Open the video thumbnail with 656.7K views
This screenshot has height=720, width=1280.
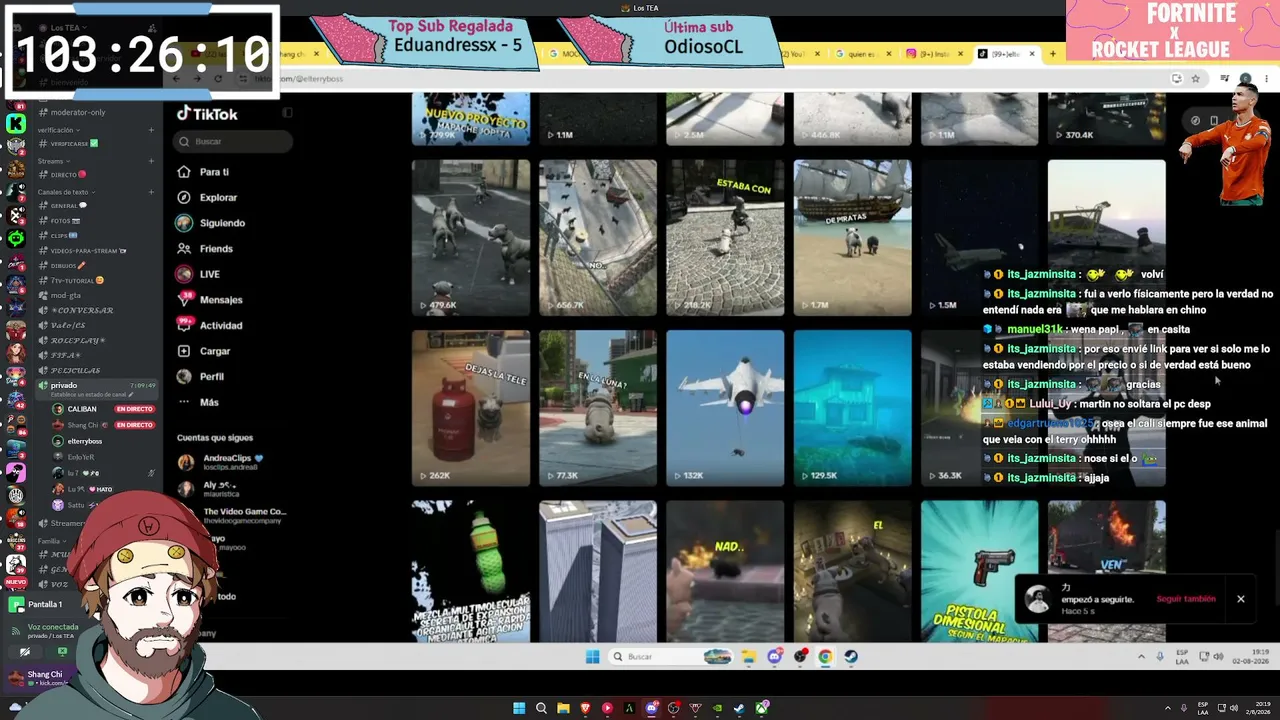(598, 238)
